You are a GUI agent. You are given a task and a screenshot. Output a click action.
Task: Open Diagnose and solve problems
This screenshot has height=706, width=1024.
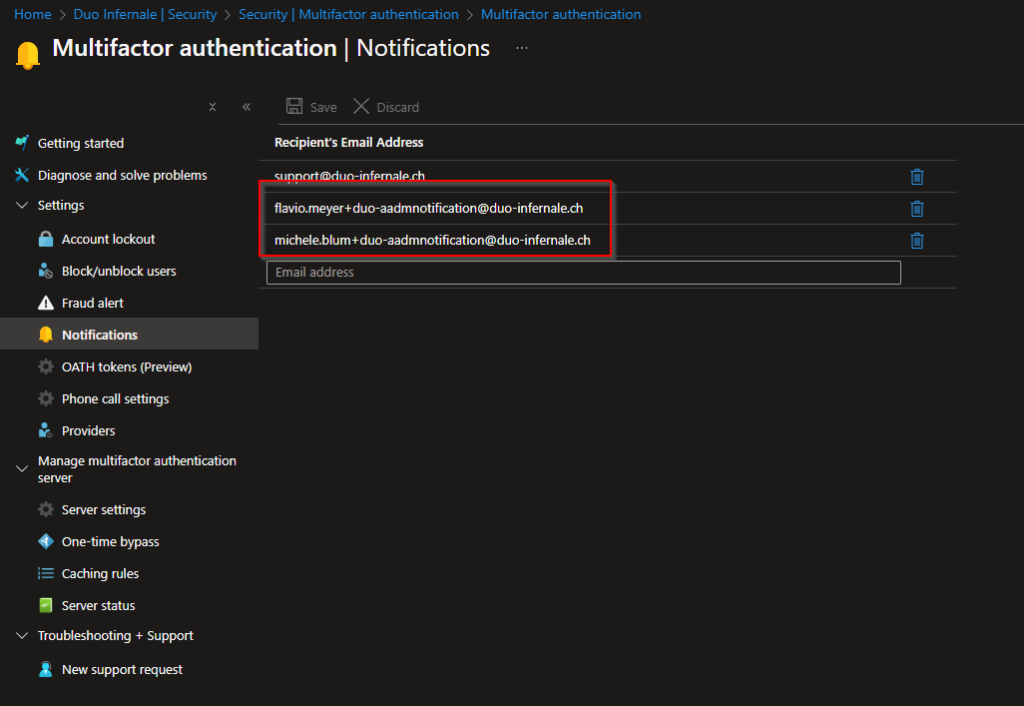click(x=122, y=174)
